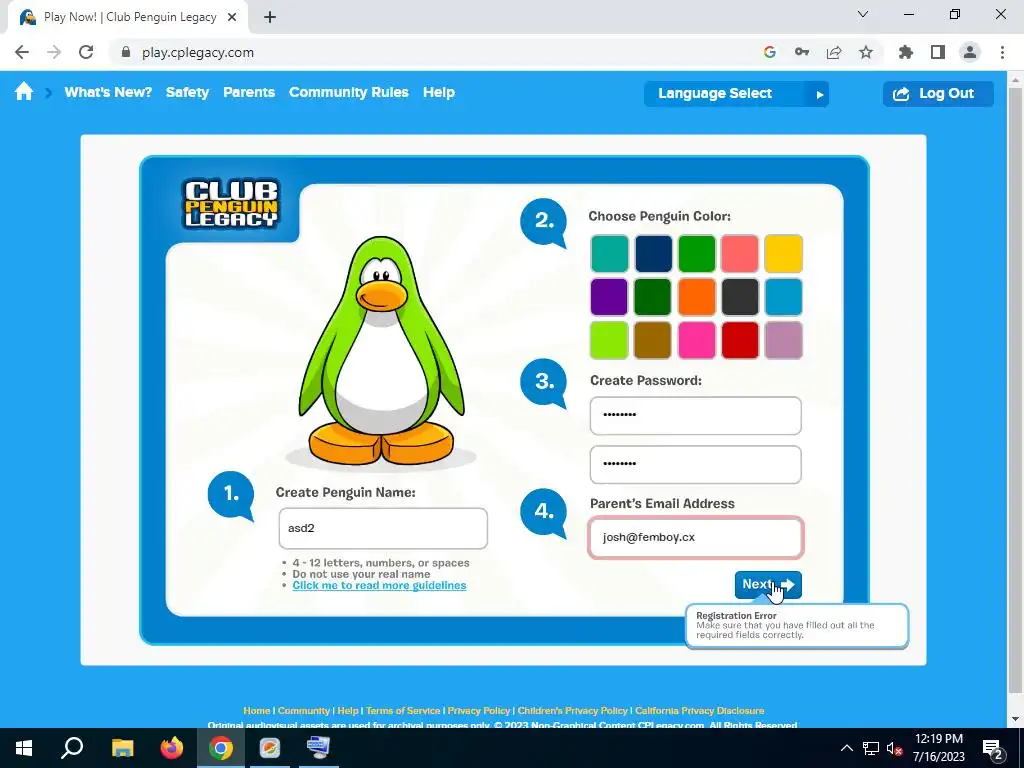Show hidden system tray icons
Viewport: 1024px width, 768px height.
pyautogui.click(x=846, y=748)
